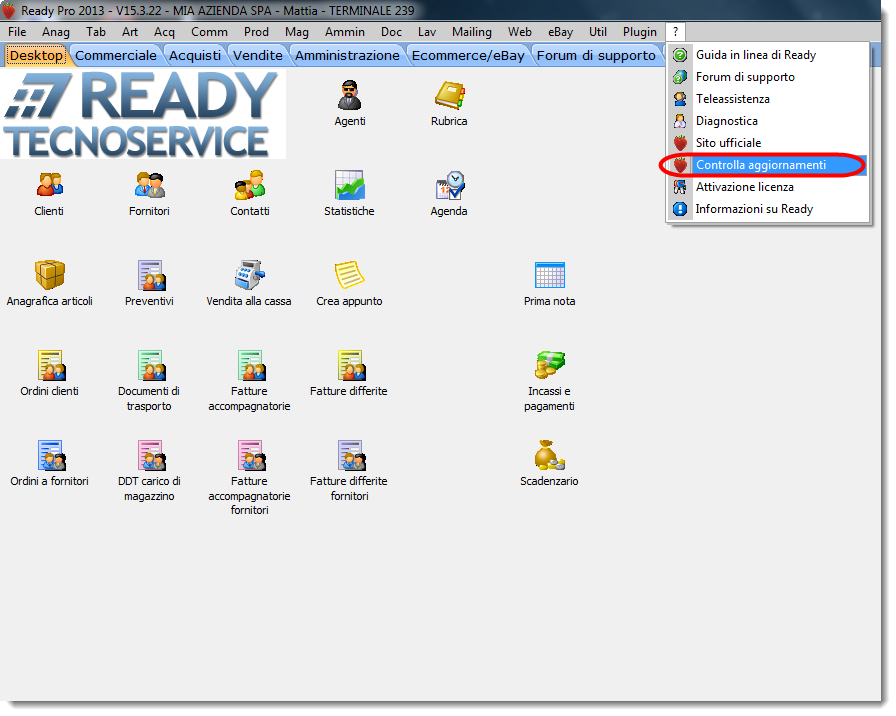The width and height of the screenshot is (896, 716).
Task: Launch Vendita alla cassa register icon
Action: 249,275
